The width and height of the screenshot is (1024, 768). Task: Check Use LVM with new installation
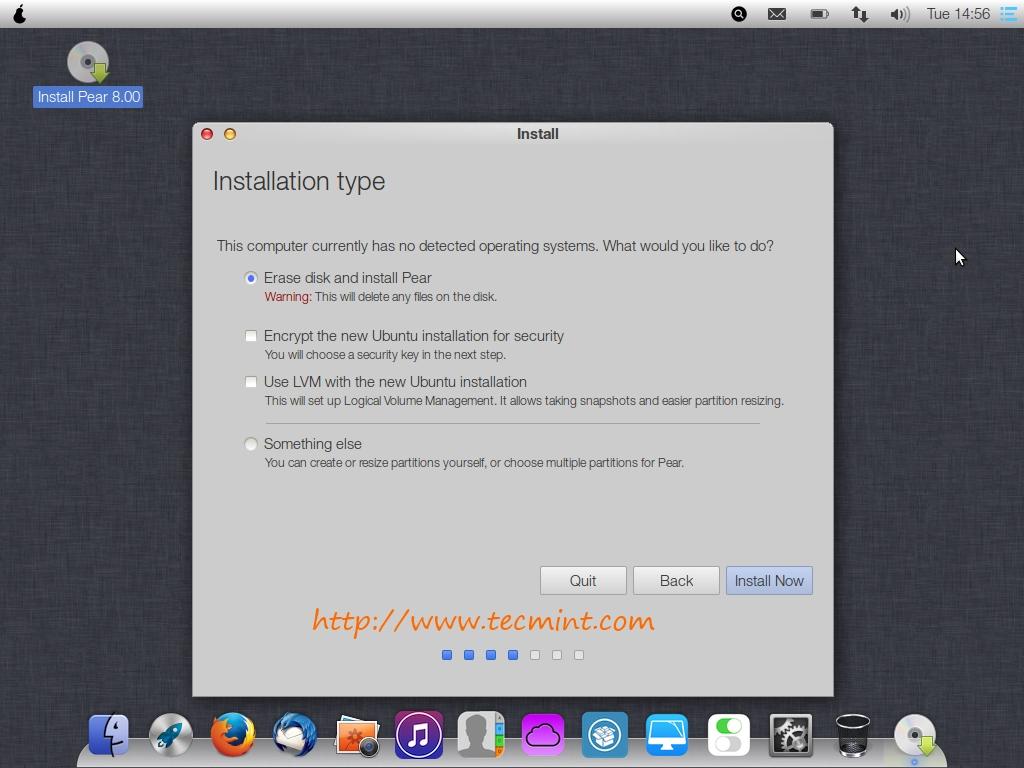[x=251, y=382]
